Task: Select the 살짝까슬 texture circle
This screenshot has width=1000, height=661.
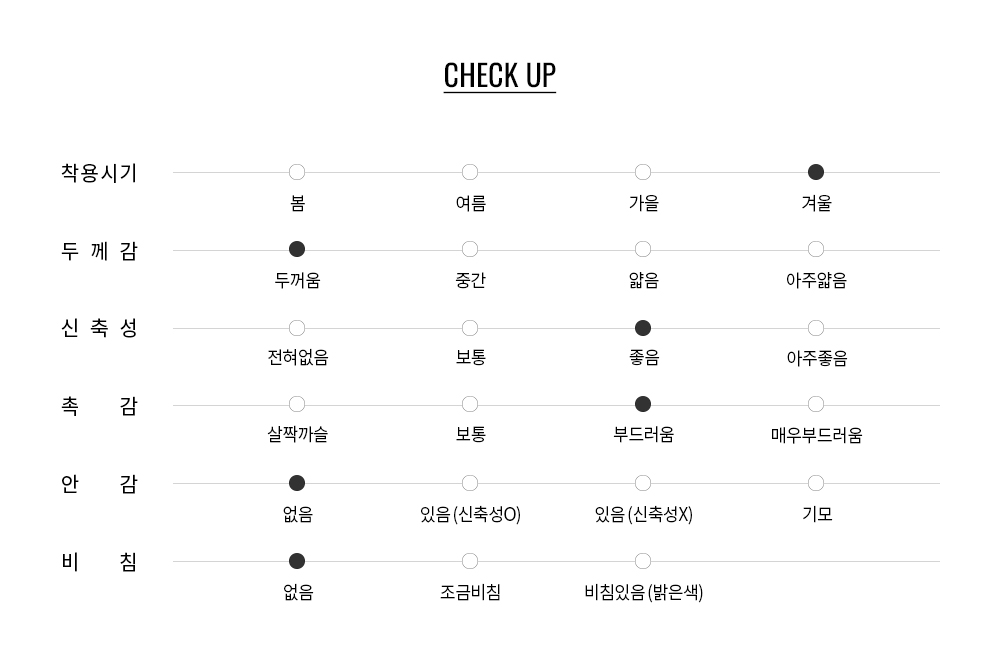Action: (x=297, y=404)
